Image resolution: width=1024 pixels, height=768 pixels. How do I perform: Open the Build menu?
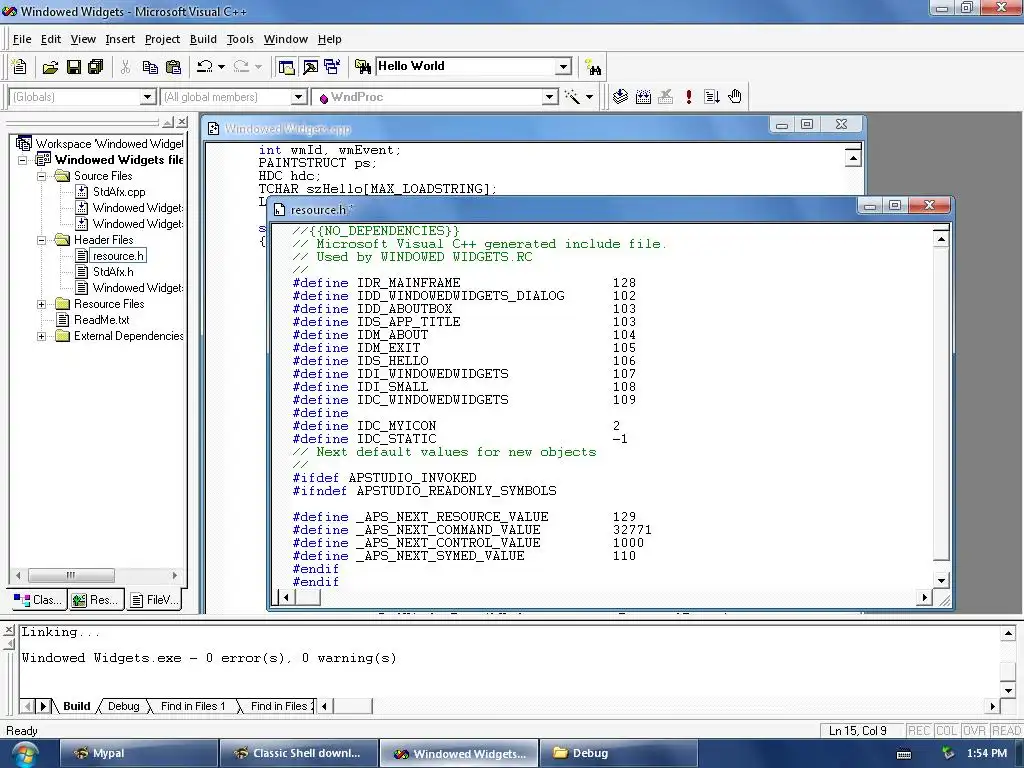(x=203, y=39)
